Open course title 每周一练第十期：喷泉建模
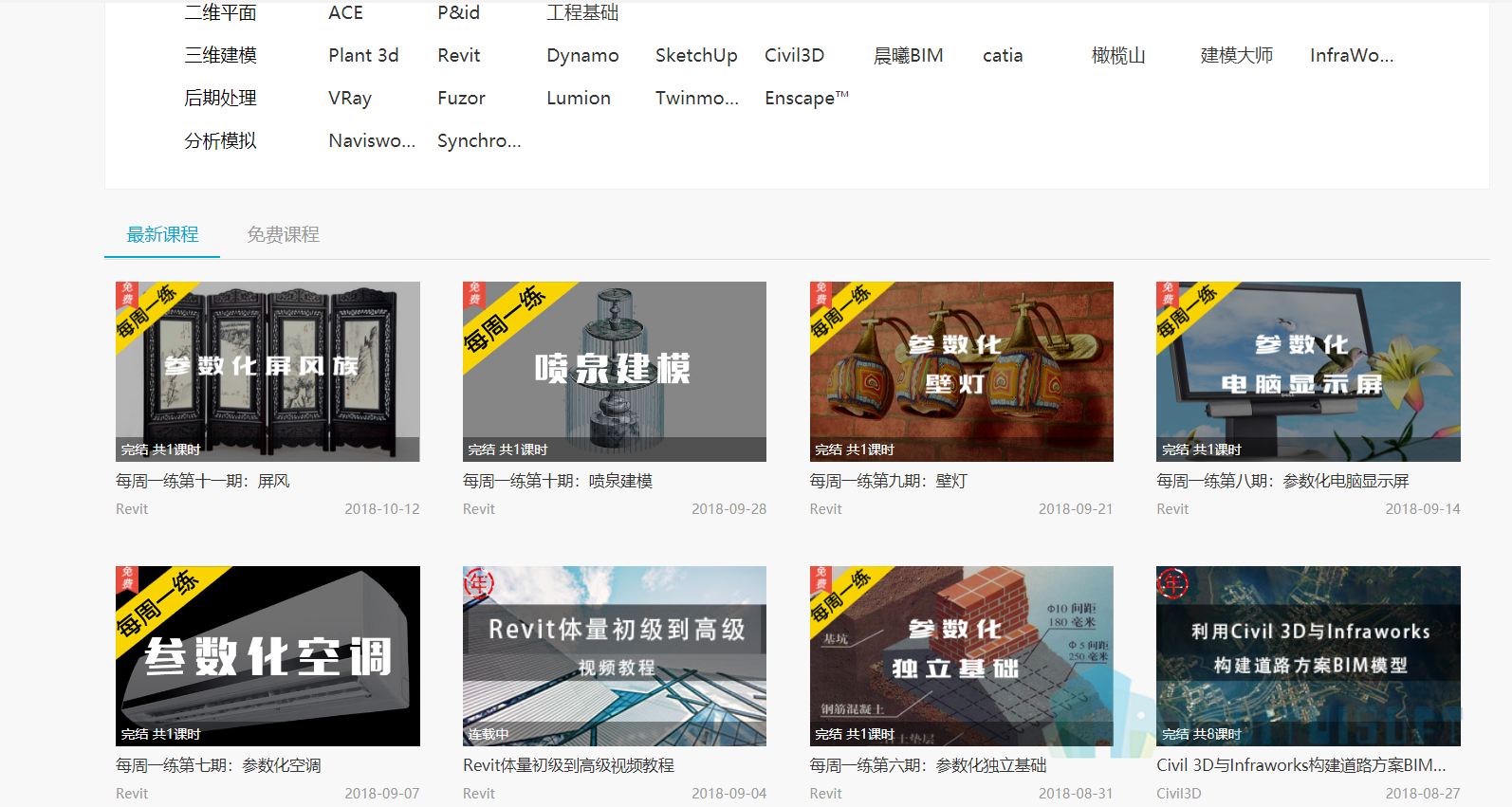The height and width of the screenshot is (807, 1512). point(558,481)
